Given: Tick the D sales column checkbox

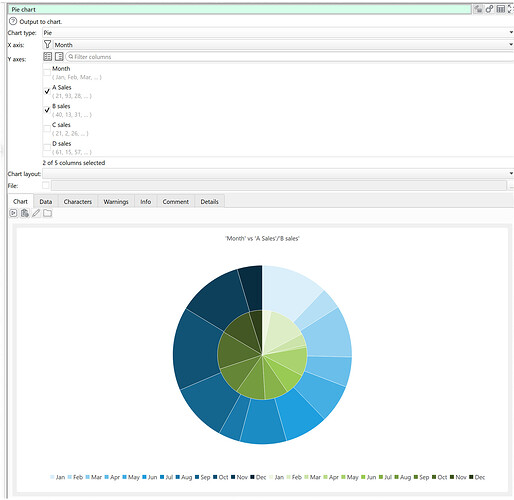Looking at the screenshot, I should (47, 147).
